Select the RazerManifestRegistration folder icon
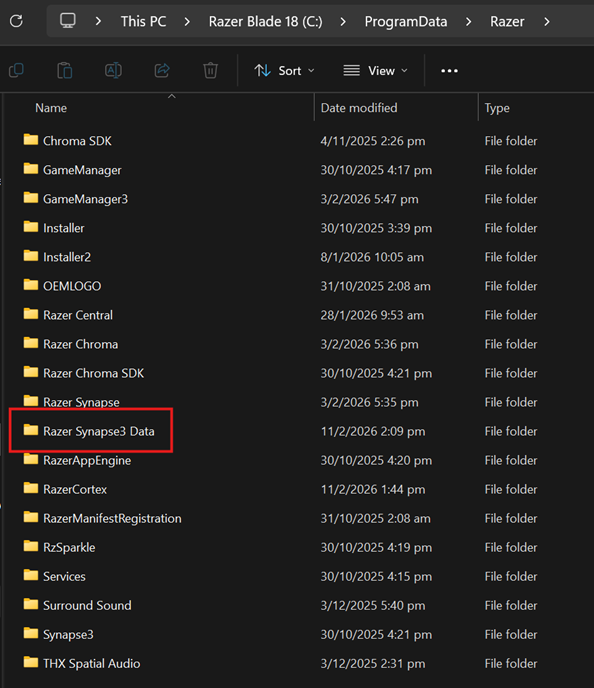The height and width of the screenshot is (688, 594). coord(31,517)
